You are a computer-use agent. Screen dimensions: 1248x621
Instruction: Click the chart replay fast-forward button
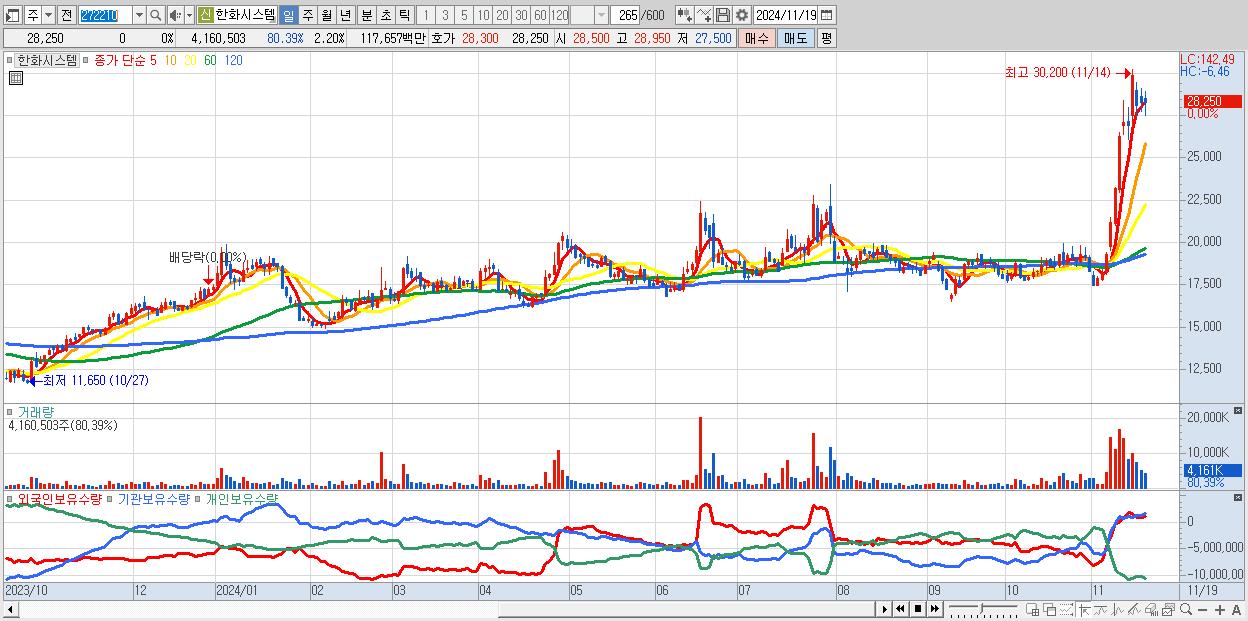point(934,609)
